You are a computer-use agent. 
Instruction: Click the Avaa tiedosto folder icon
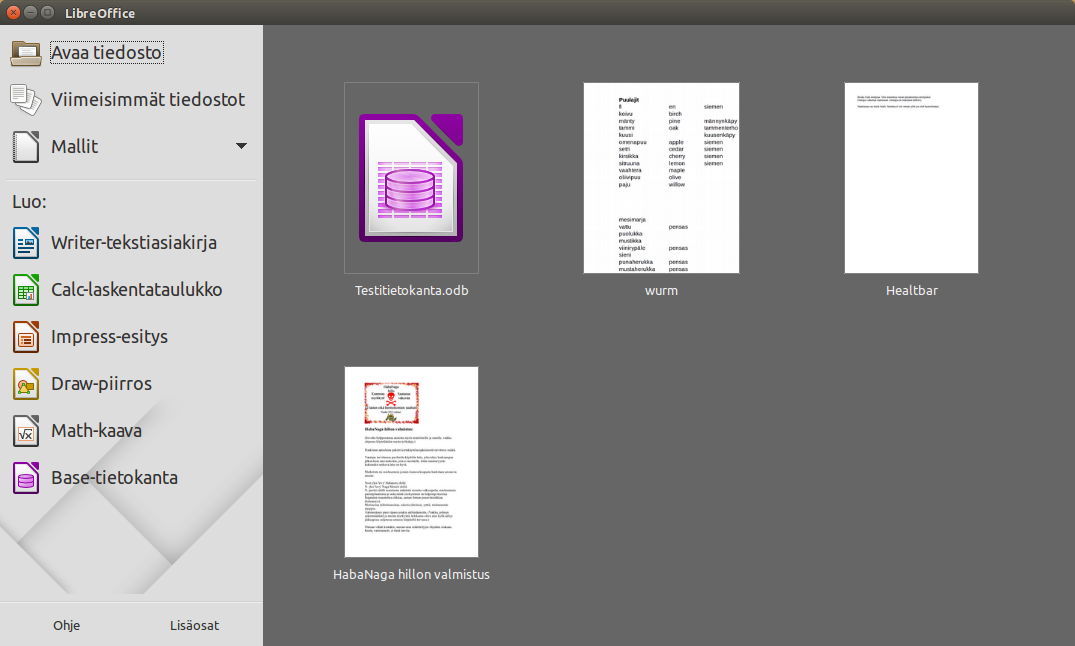point(26,53)
